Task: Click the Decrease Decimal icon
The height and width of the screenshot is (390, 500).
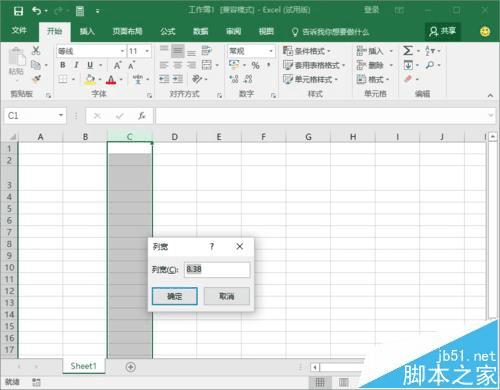Action: click(248, 79)
